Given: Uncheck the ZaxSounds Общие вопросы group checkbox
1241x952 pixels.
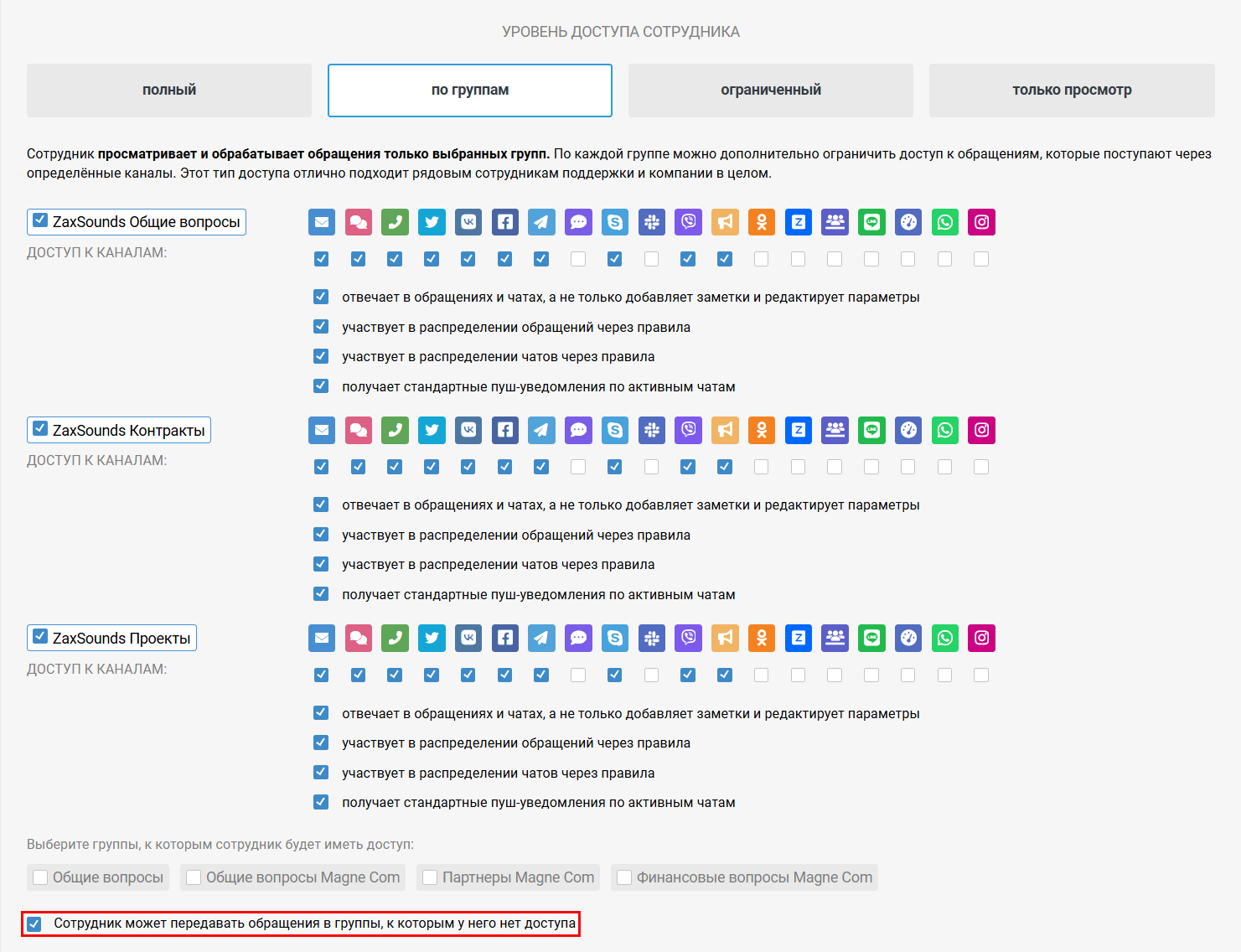Looking at the screenshot, I should click(x=40, y=220).
